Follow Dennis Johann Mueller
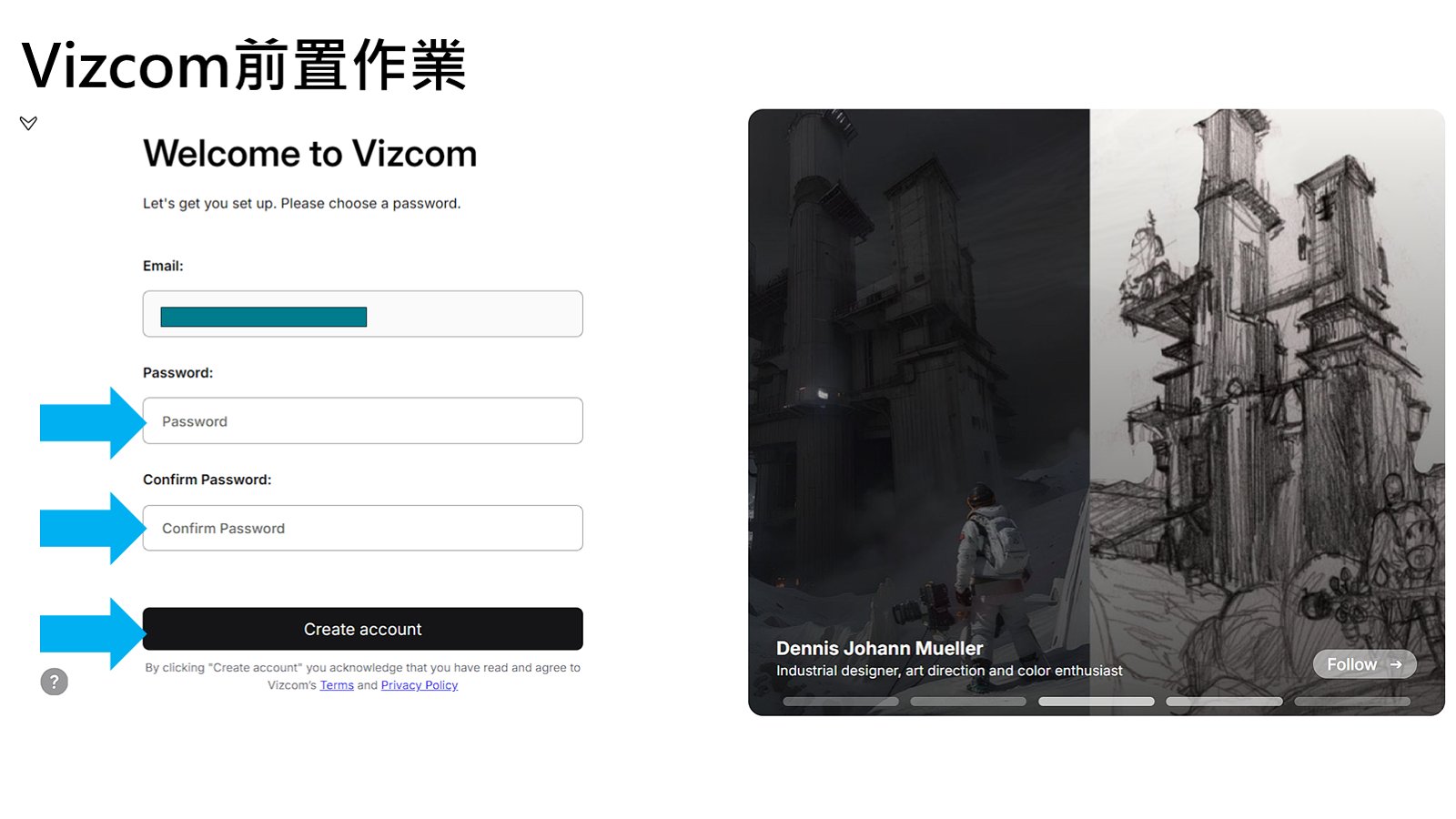This screenshot has width=1456, height=819. 1364,664
